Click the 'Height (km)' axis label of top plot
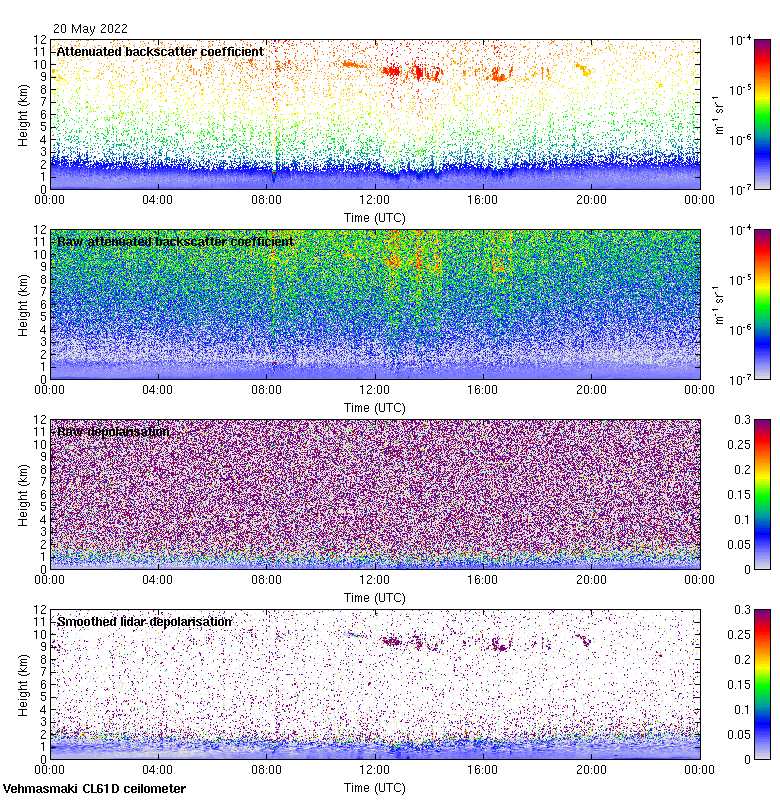This screenshot has height=800, width=780. pos(24,113)
